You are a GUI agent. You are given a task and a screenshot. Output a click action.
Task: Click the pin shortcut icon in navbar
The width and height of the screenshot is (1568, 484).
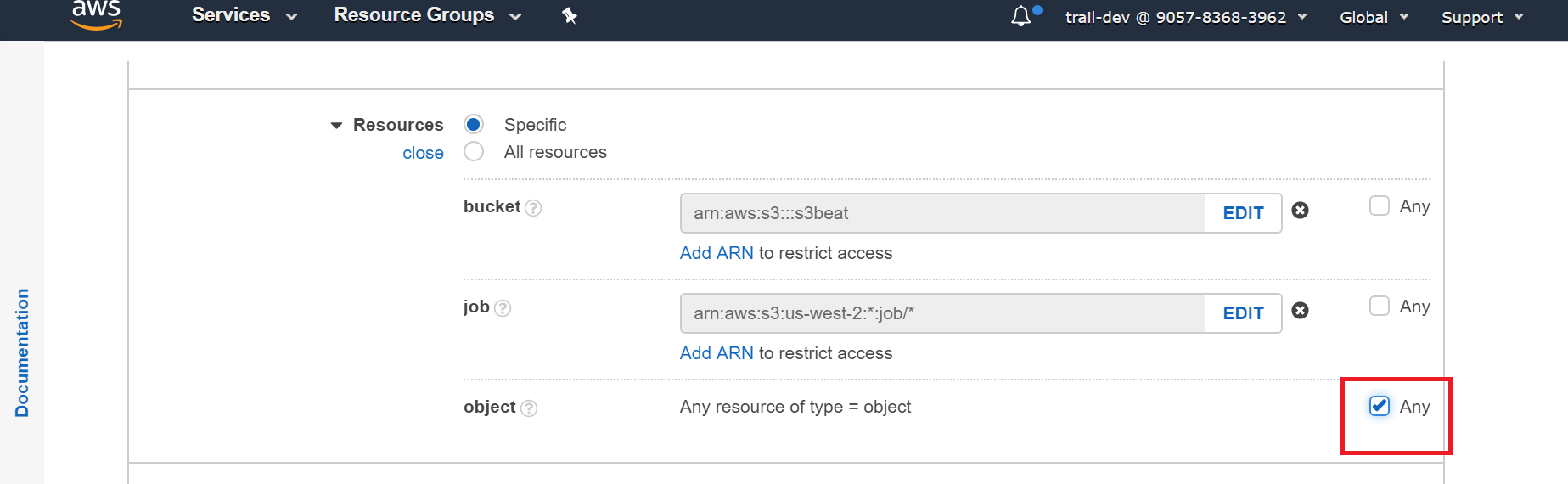570,15
